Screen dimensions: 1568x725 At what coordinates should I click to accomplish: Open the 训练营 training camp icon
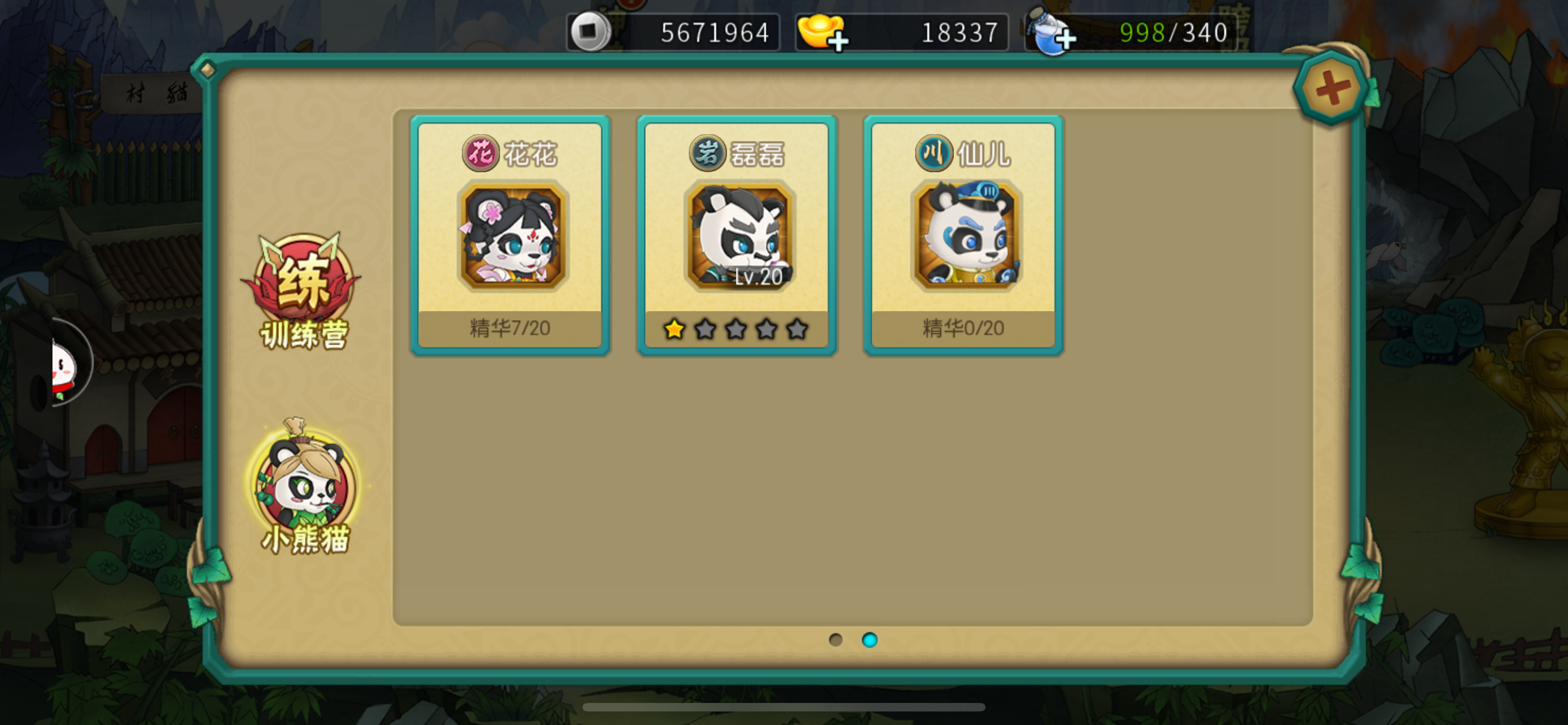click(x=303, y=290)
